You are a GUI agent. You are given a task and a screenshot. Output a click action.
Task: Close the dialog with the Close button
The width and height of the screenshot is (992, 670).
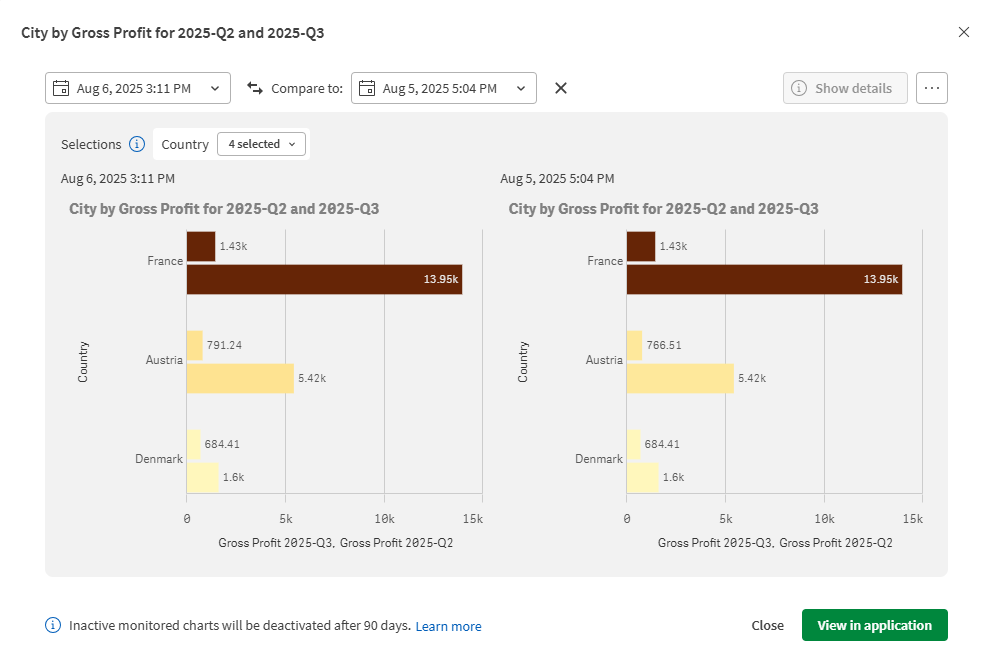767,625
